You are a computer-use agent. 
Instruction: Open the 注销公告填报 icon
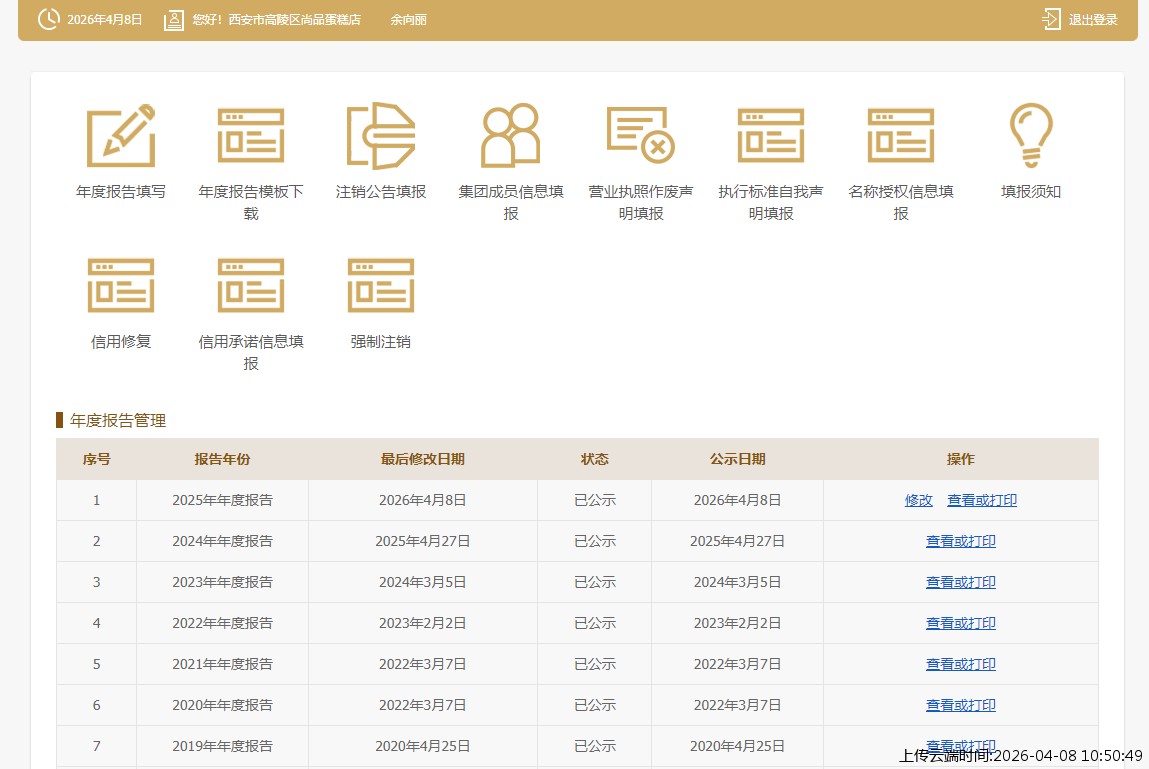(x=381, y=136)
